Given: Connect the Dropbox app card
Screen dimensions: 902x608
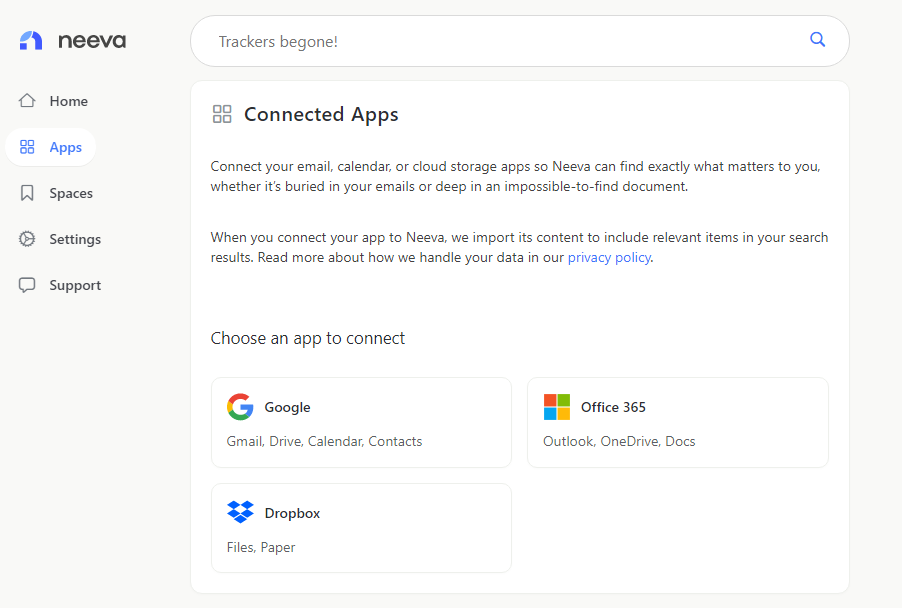Looking at the screenshot, I should (x=361, y=528).
